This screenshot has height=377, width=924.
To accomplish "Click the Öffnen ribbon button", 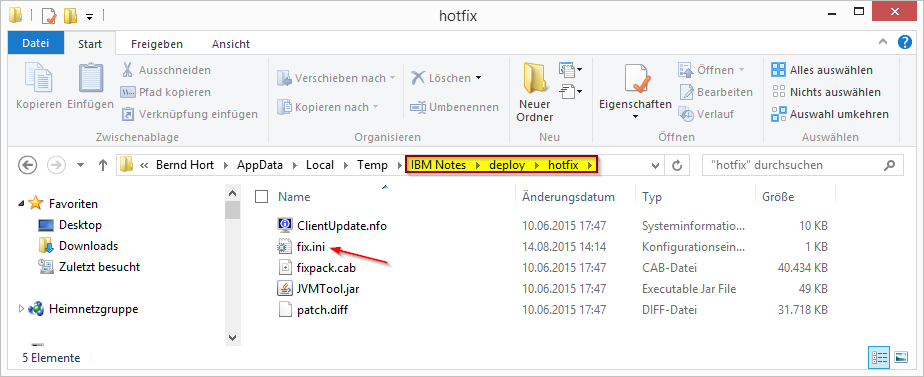I will [x=711, y=70].
